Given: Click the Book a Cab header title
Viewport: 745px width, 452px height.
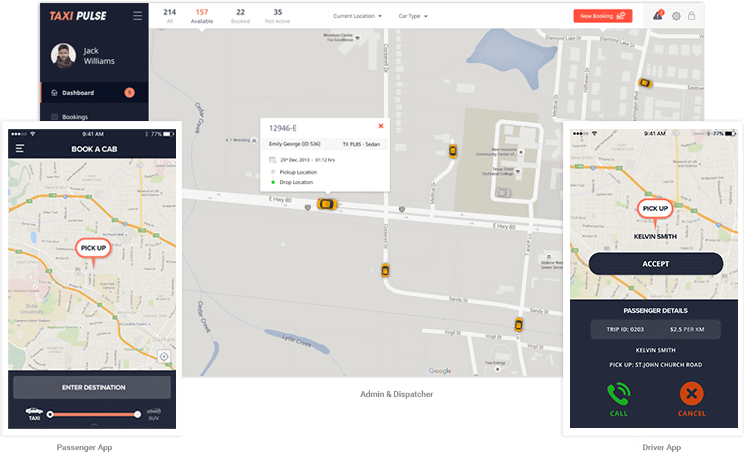Looking at the screenshot, I should (94, 149).
